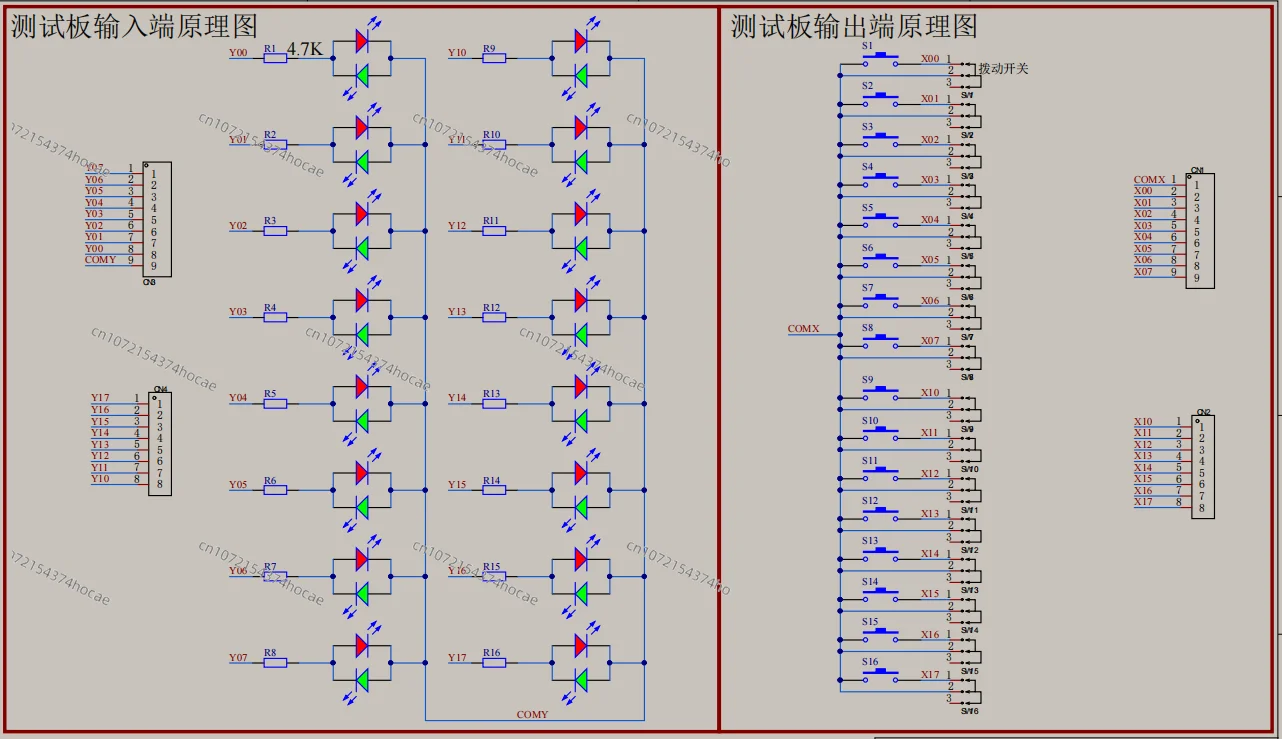Select pushbutton S1 symbol

(x=881, y=62)
